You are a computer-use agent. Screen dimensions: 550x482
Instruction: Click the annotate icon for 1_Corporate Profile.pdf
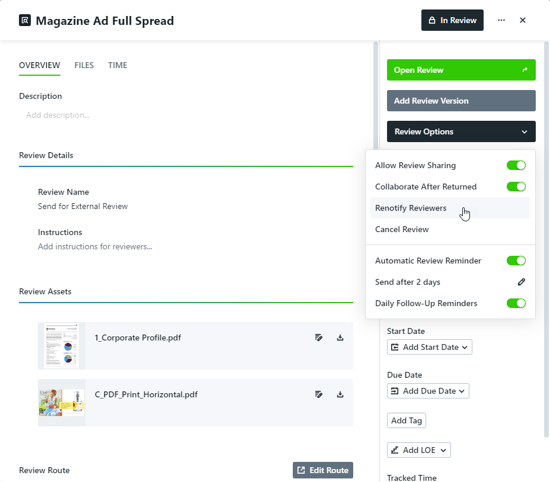[318, 337]
